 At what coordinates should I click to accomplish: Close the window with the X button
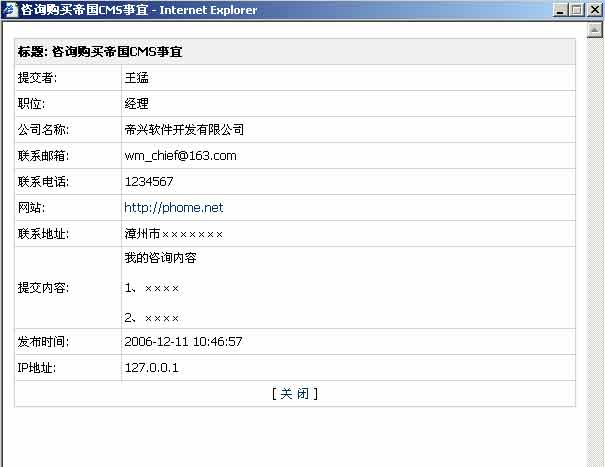(594, 10)
